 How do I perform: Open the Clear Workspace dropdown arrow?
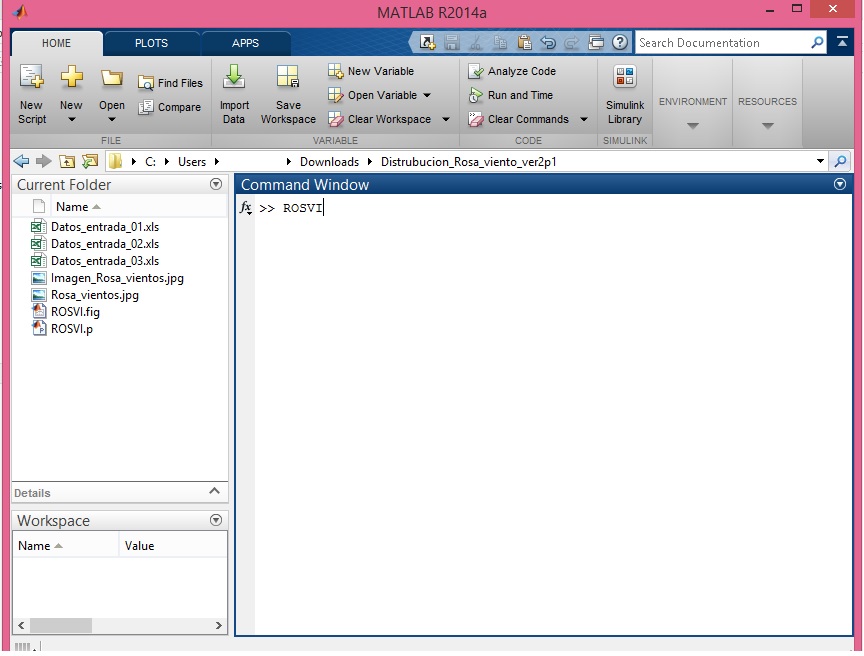(446, 119)
